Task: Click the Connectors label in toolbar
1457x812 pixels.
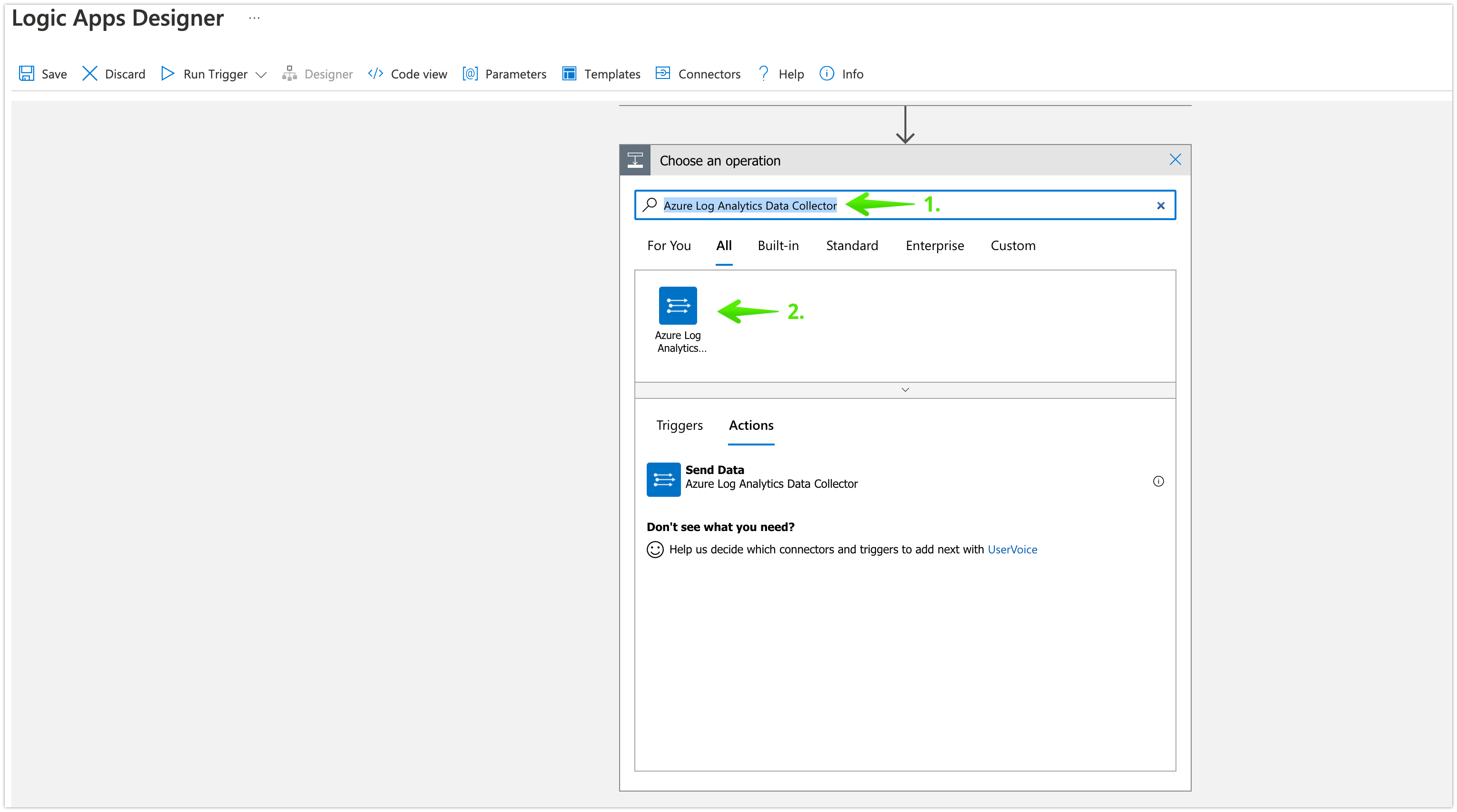Action: (x=709, y=74)
